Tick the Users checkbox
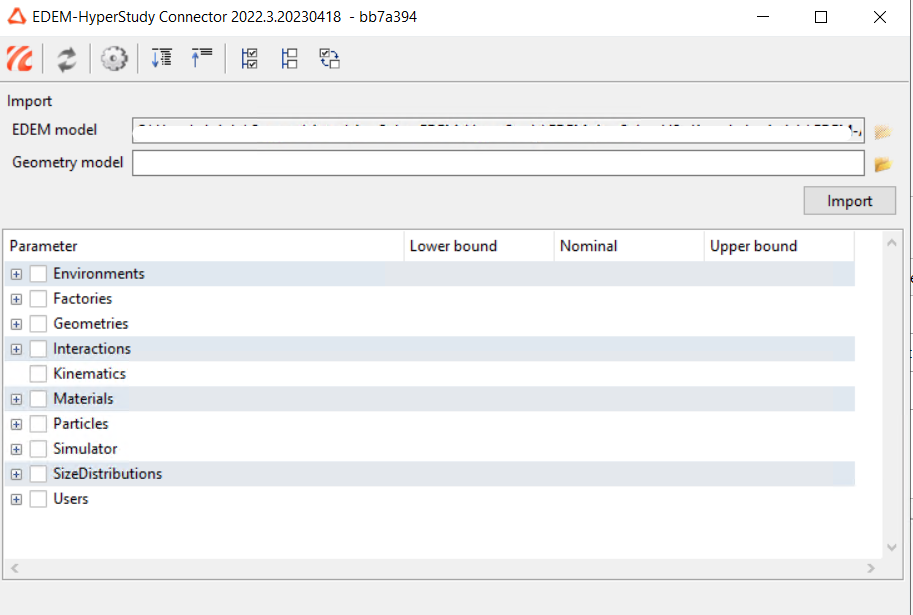This screenshot has height=615, width=913. click(x=38, y=499)
